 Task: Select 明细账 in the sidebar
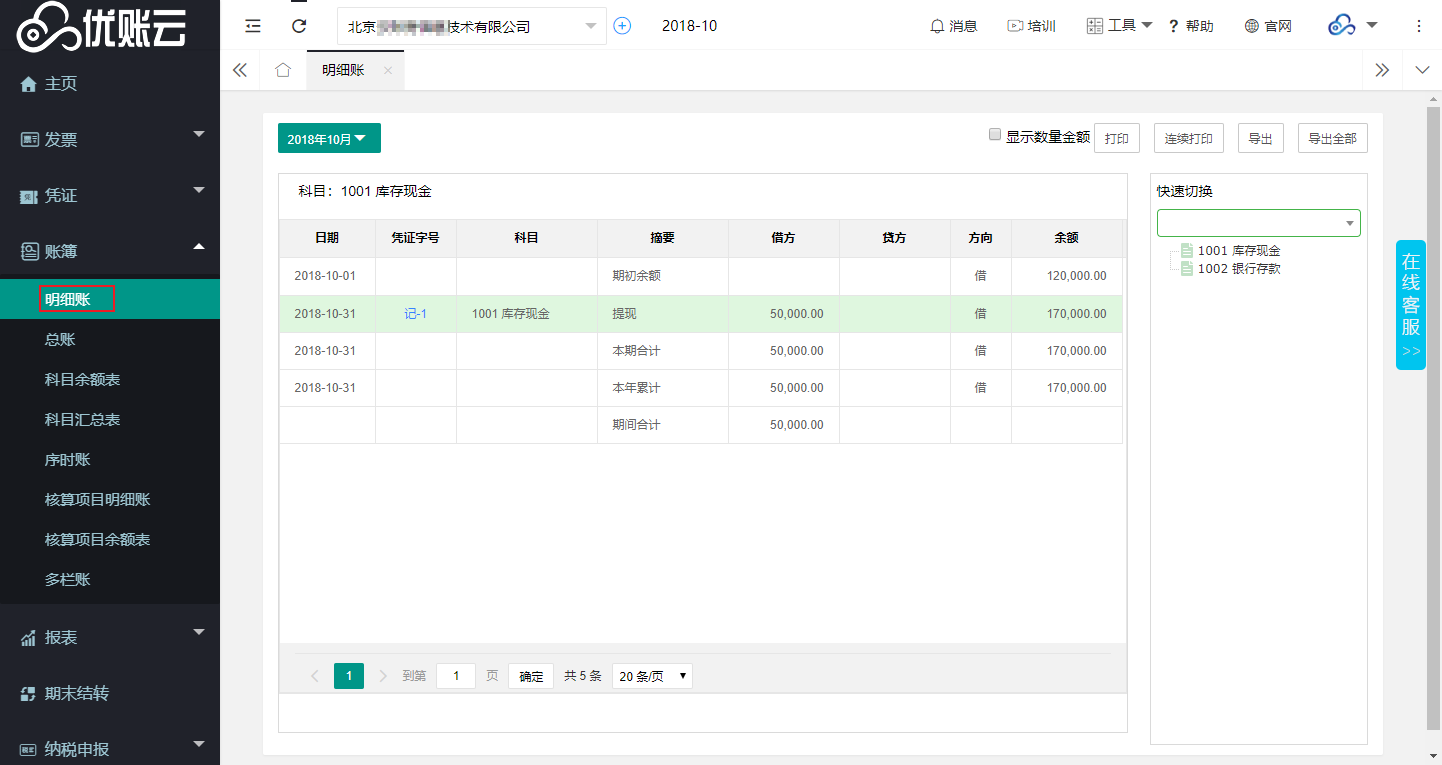pyautogui.click(x=110, y=299)
